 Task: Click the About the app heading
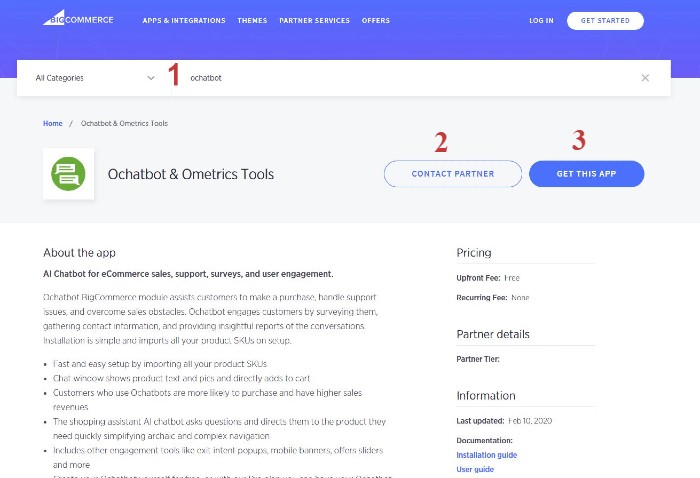(x=79, y=253)
